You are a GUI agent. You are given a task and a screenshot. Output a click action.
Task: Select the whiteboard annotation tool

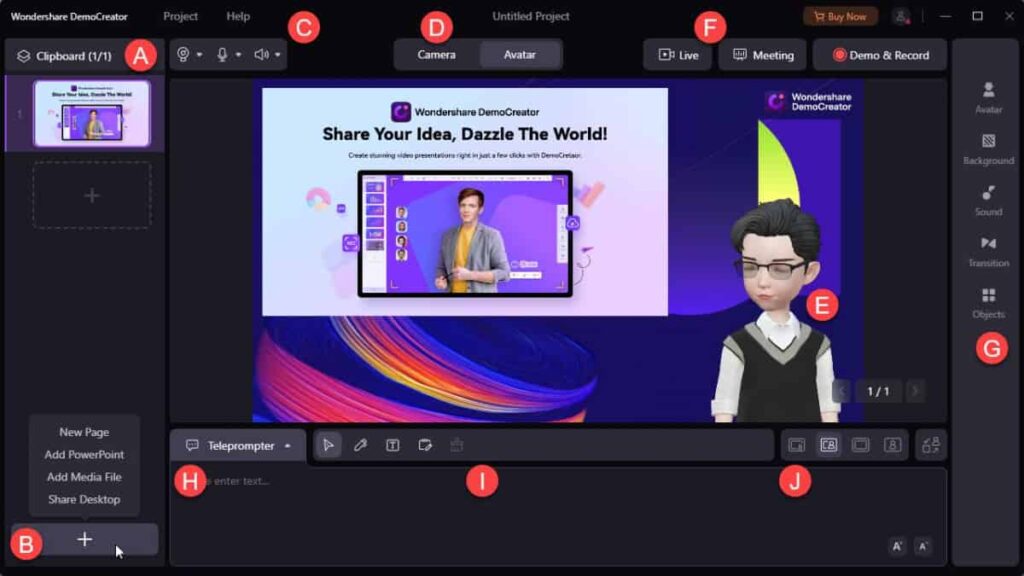pyautogui.click(x=424, y=445)
